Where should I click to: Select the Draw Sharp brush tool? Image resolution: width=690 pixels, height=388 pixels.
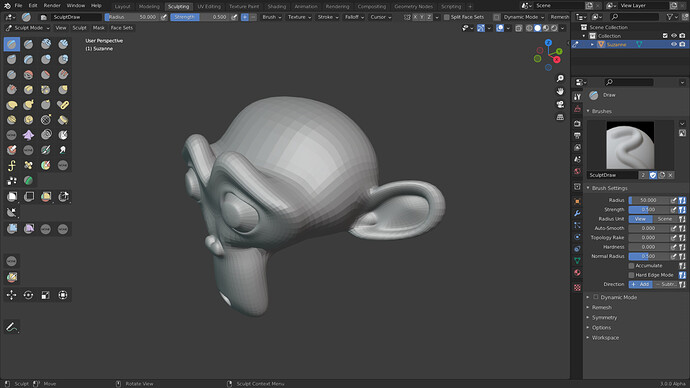(29, 44)
